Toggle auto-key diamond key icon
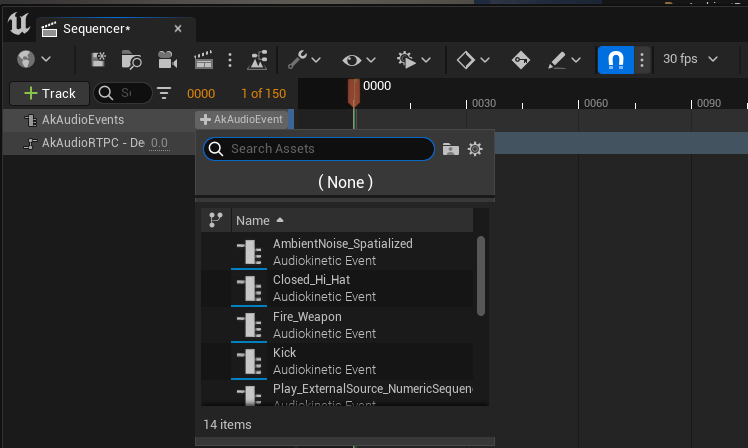 pos(520,60)
